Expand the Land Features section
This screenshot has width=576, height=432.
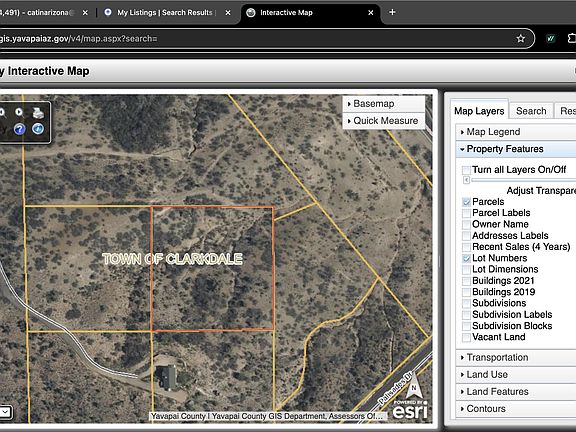(x=516, y=392)
